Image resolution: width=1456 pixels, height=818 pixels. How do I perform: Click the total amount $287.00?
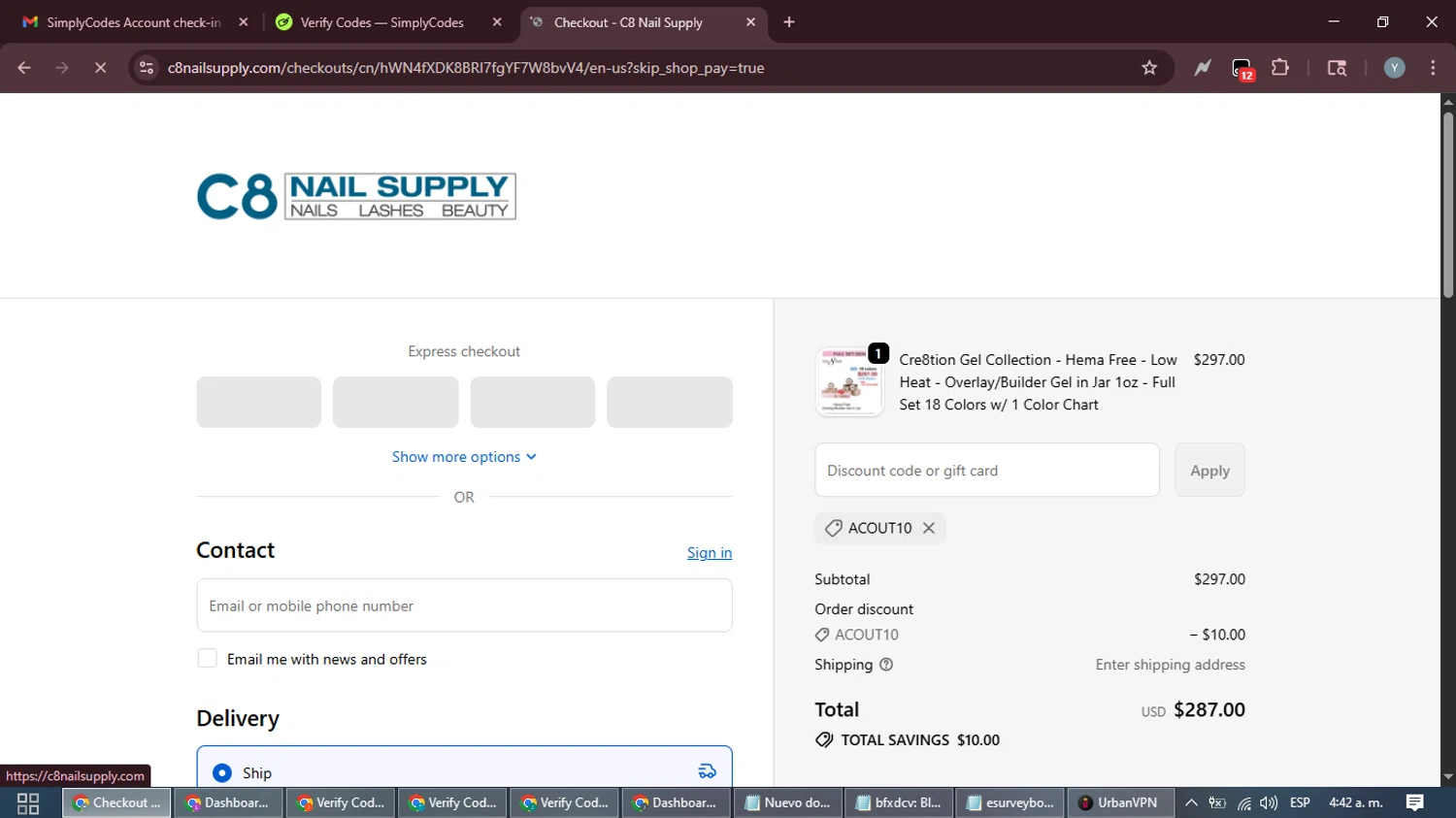1209,709
